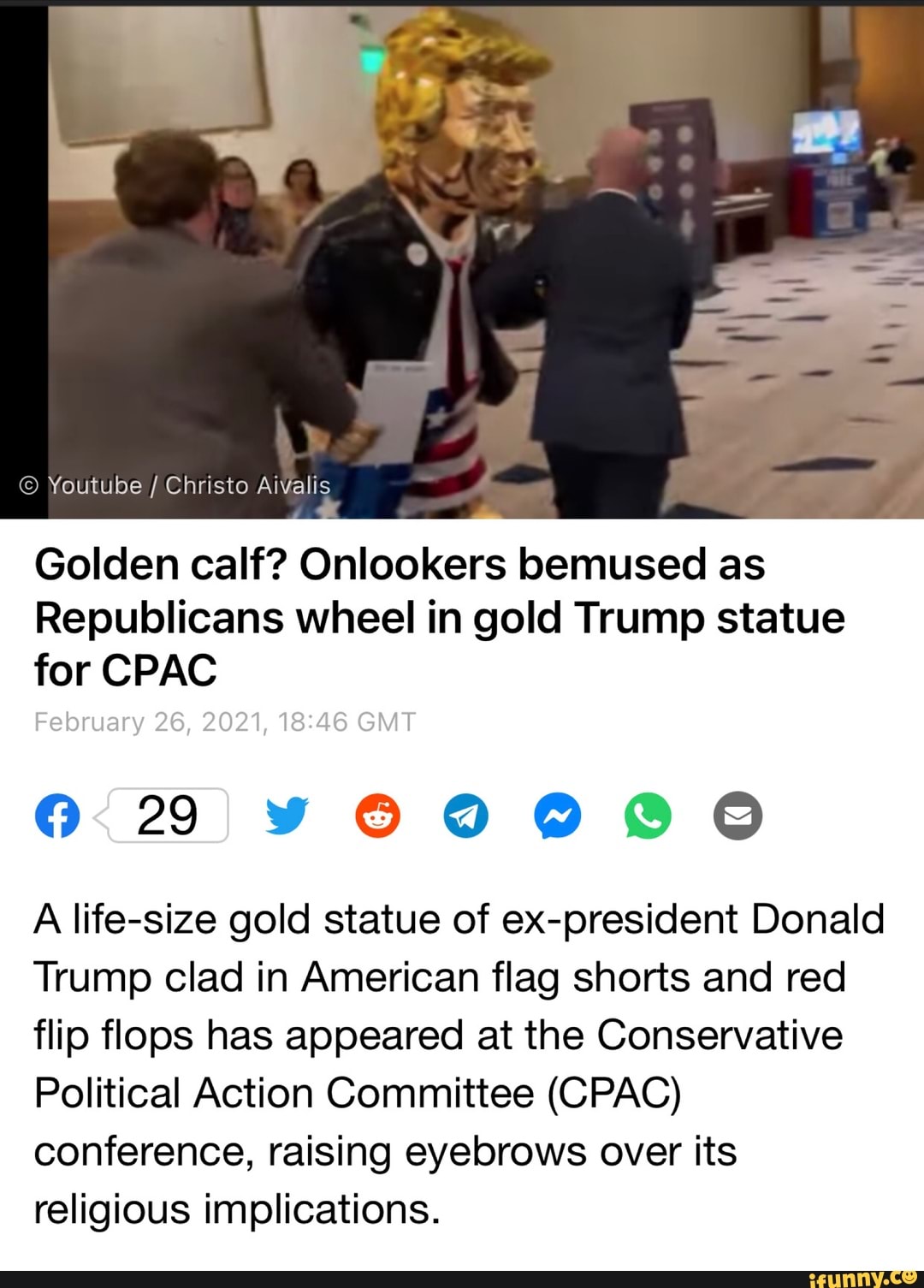Viewport: 924px width, 1288px height.
Task: Open the Golden calf article headline
Action: (x=439, y=617)
